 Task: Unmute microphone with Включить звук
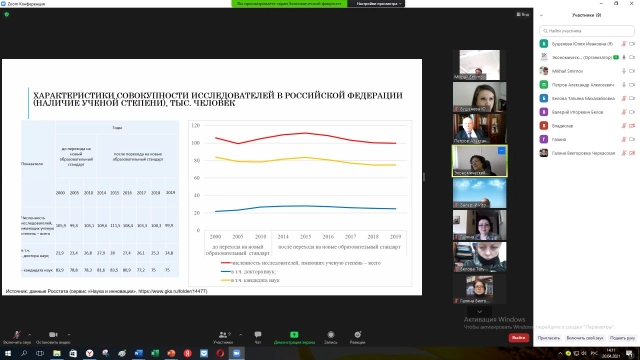point(17,337)
